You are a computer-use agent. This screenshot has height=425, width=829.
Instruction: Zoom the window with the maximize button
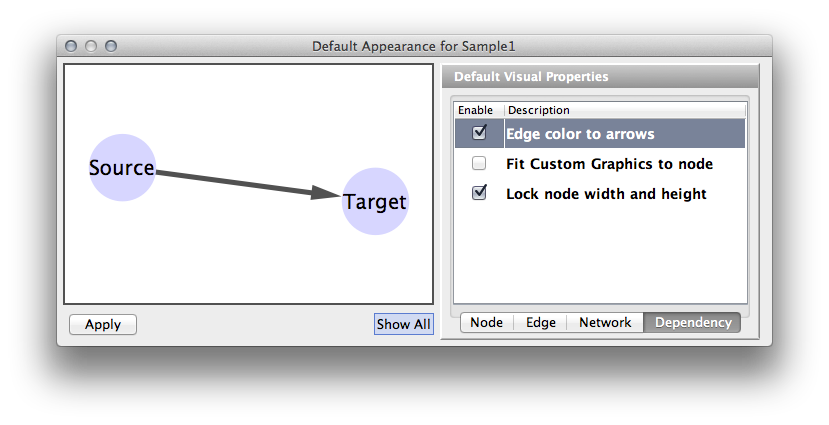coord(111,46)
